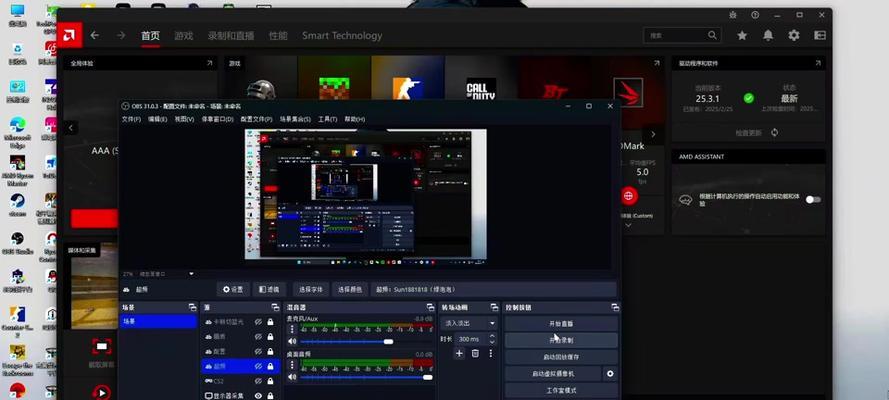Click the red globe icon in the games panel
The width and height of the screenshot is (889, 400).
pos(629,196)
